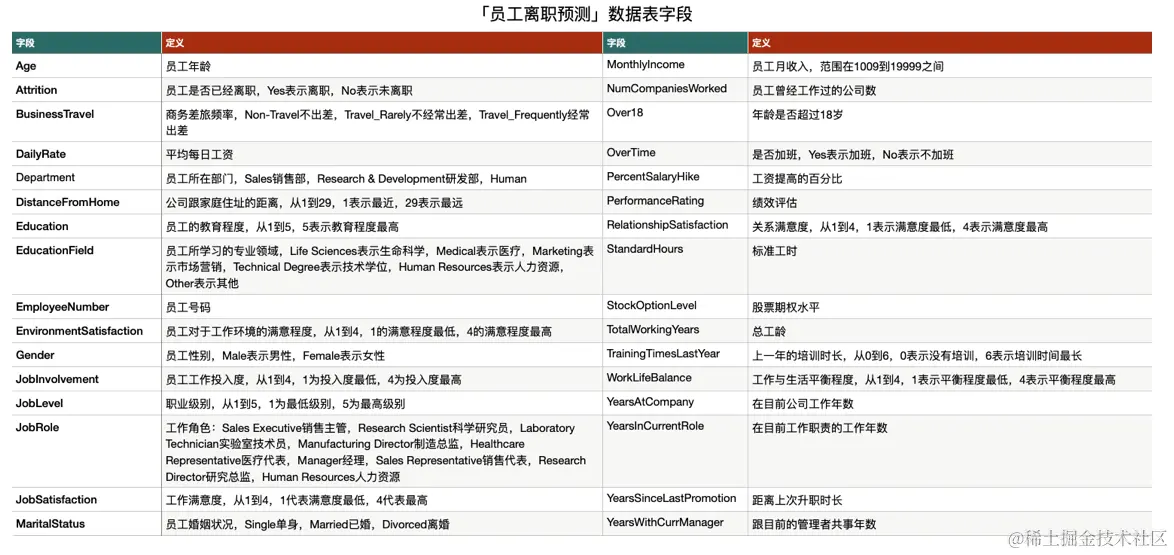This screenshot has width=1174, height=555.
Task: Click the definition '距离上次升职时长'
Action: (797, 500)
